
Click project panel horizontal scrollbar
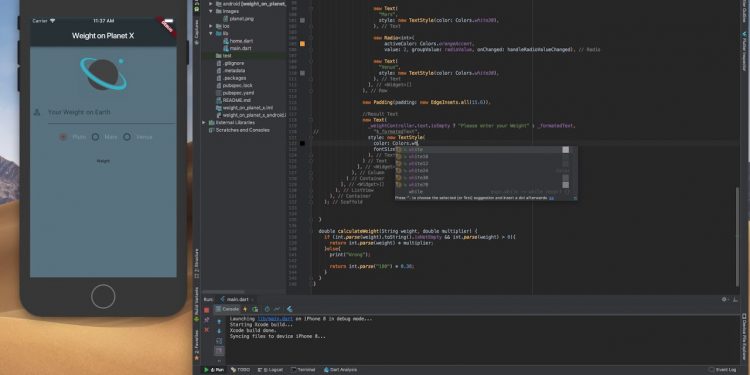[x=223, y=292]
